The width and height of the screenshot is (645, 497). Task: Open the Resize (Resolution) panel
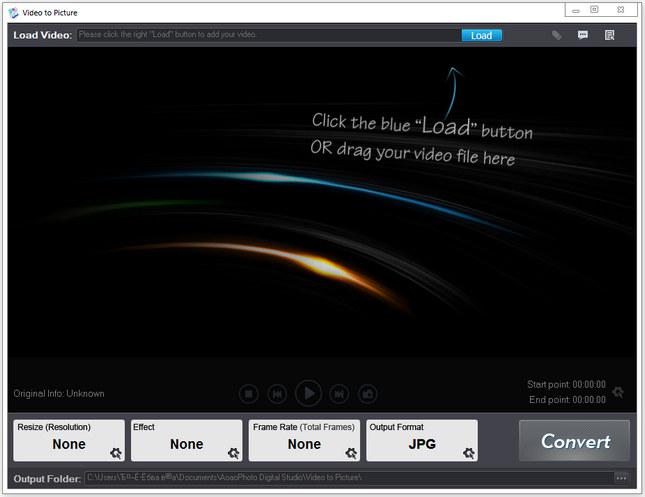coord(69,440)
